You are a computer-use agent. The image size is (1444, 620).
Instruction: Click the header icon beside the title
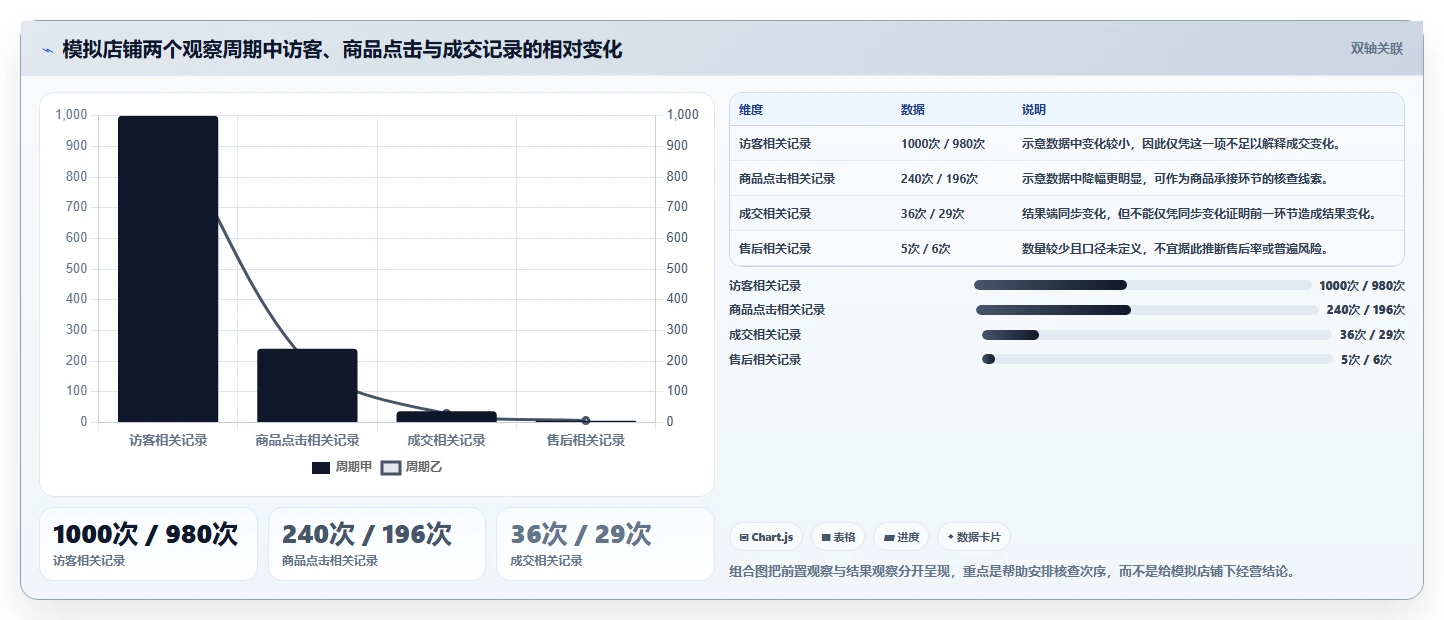click(x=48, y=49)
